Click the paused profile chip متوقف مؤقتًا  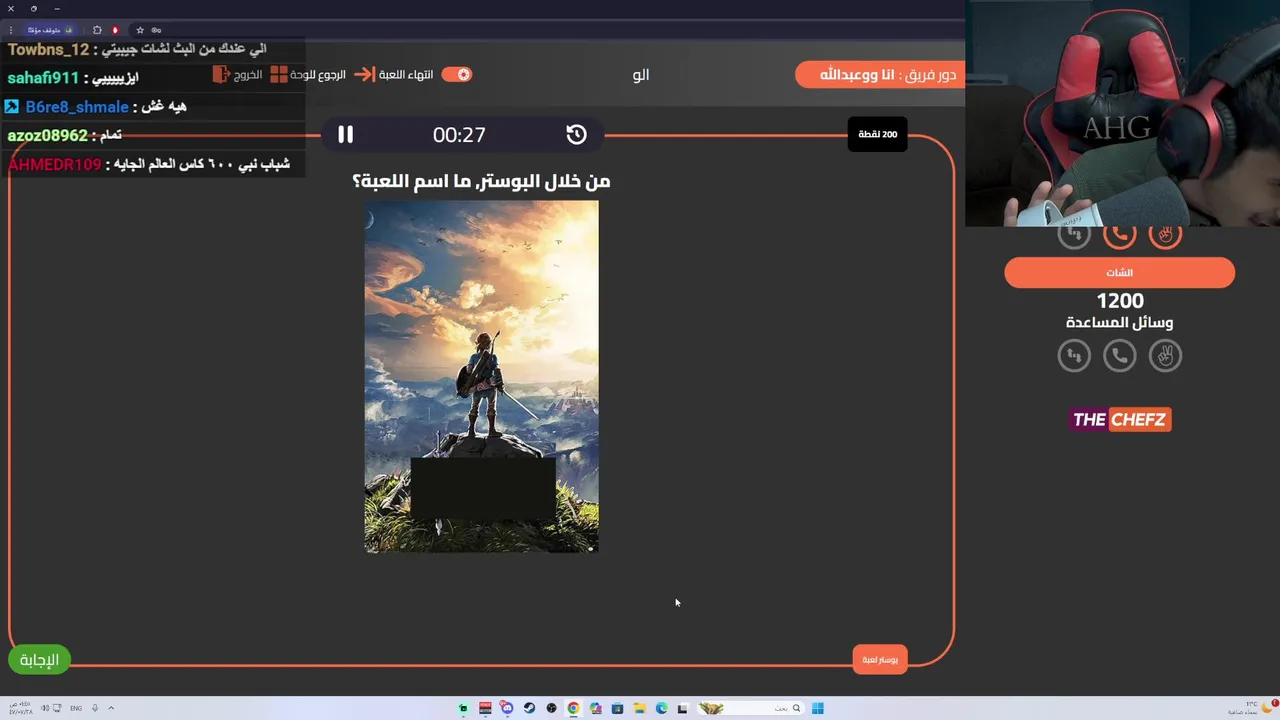pos(50,30)
